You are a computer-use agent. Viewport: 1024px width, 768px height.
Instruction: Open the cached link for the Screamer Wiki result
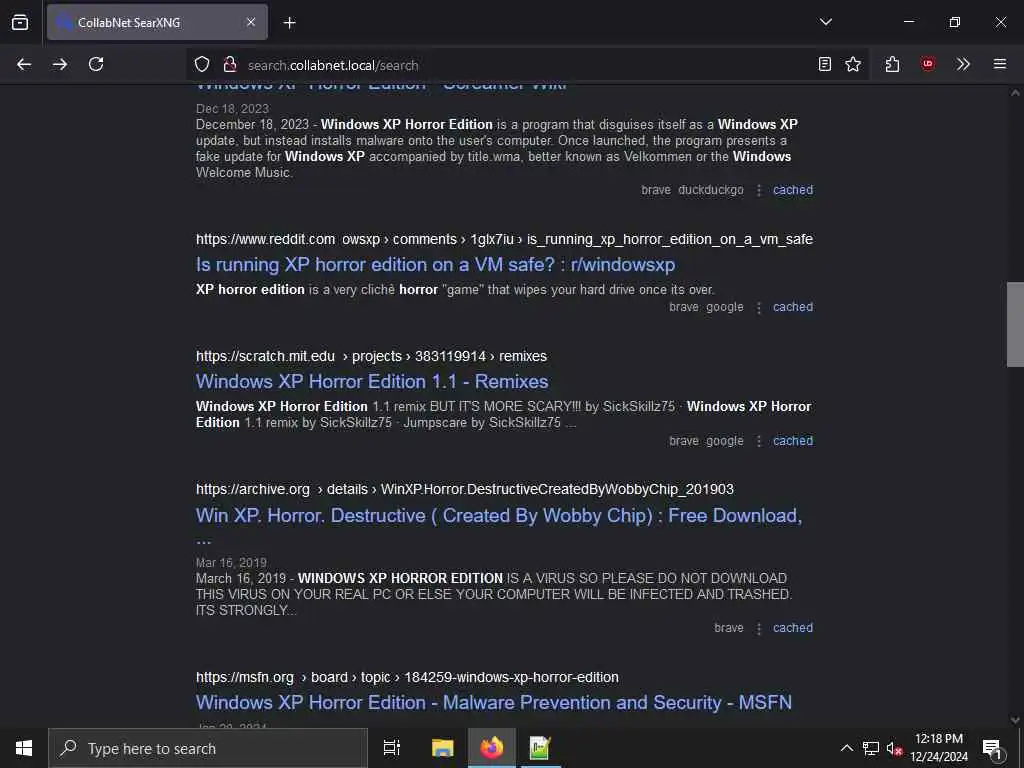tap(793, 190)
